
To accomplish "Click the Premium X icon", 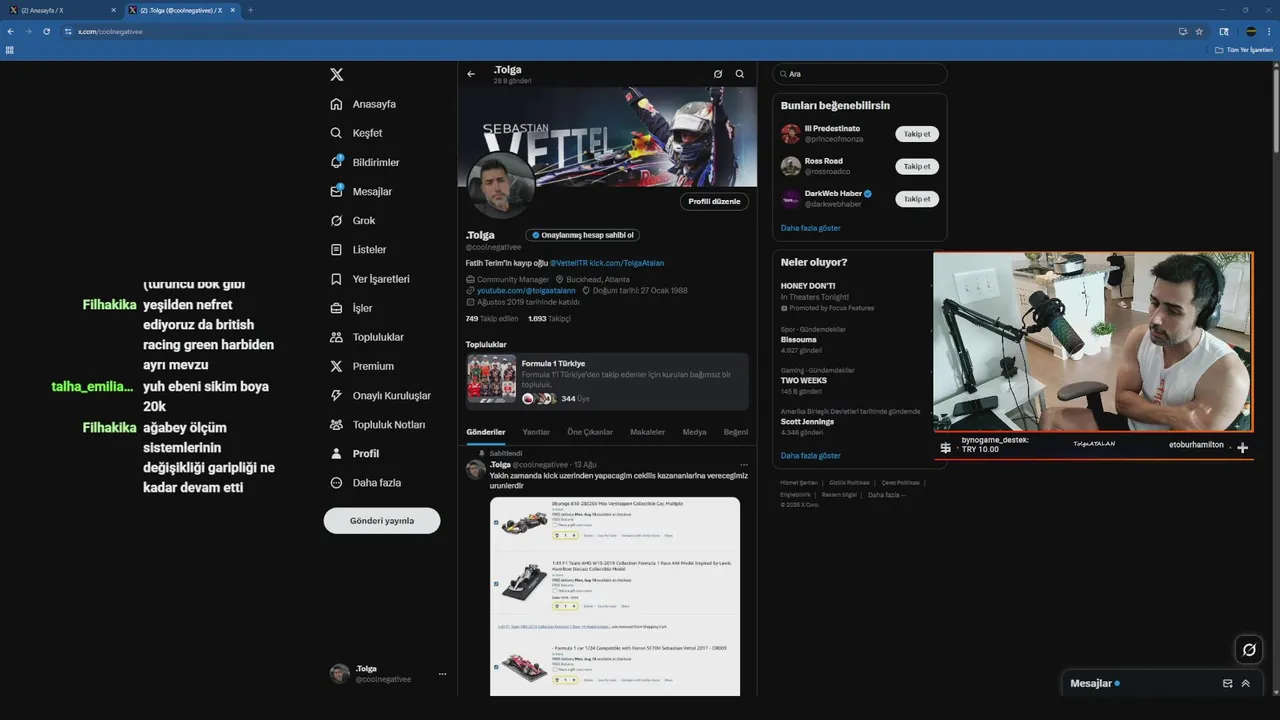I will coord(337,366).
